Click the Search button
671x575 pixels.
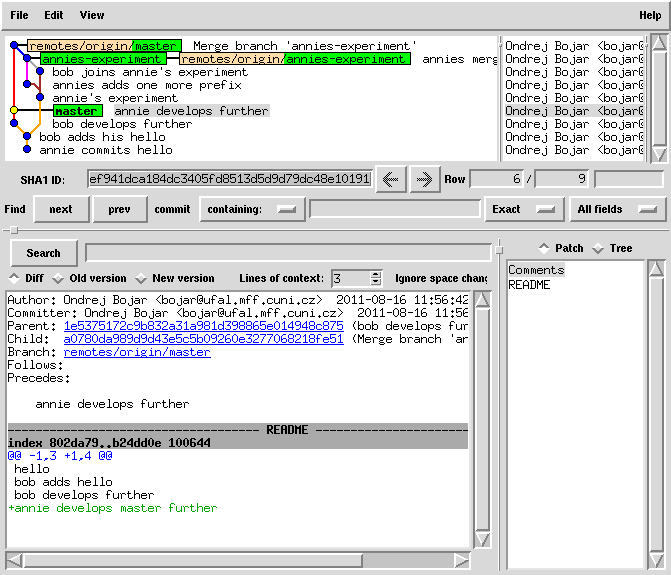click(43, 253)
